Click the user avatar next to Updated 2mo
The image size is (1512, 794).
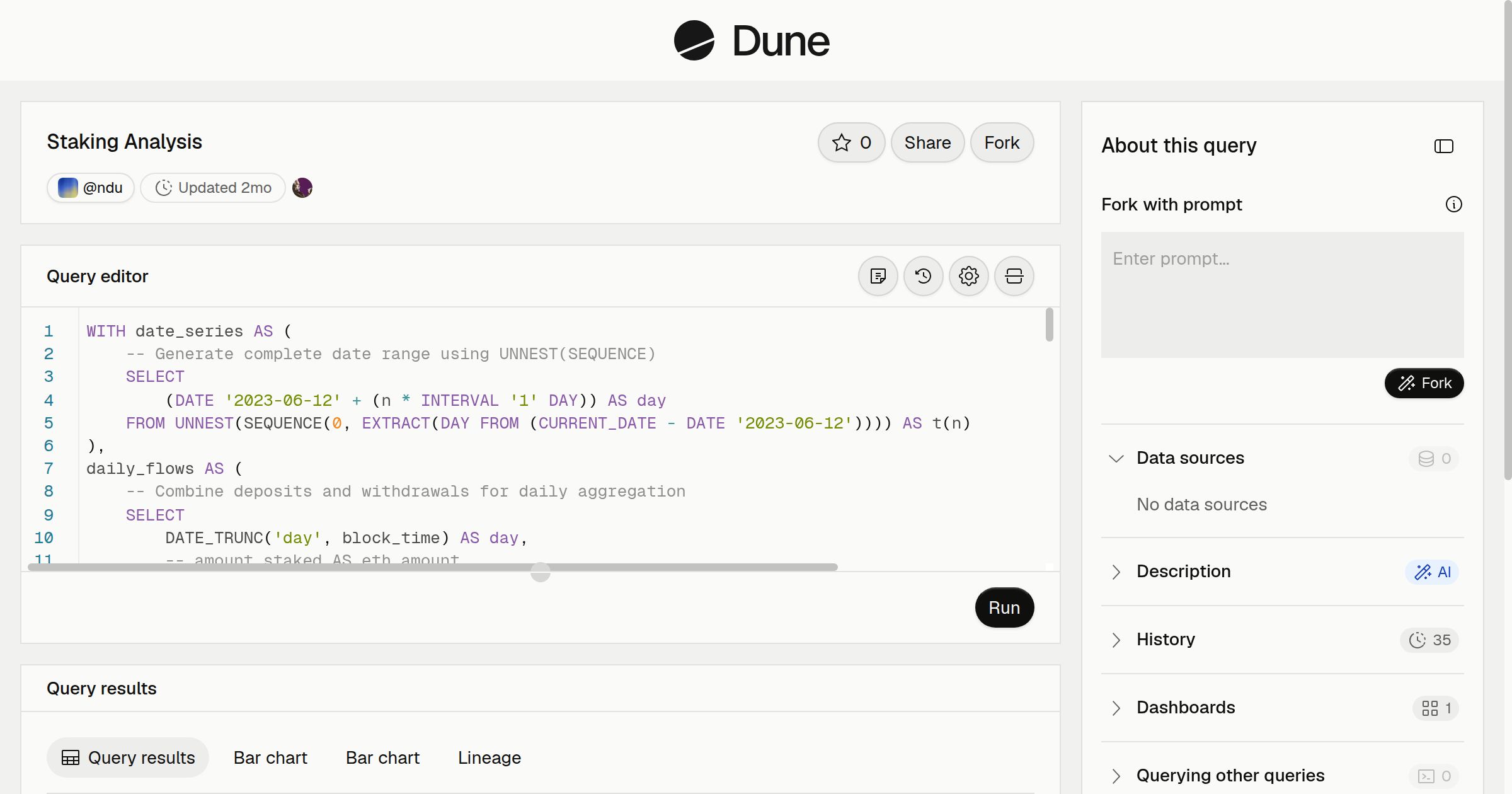click(x=302, y=188)
